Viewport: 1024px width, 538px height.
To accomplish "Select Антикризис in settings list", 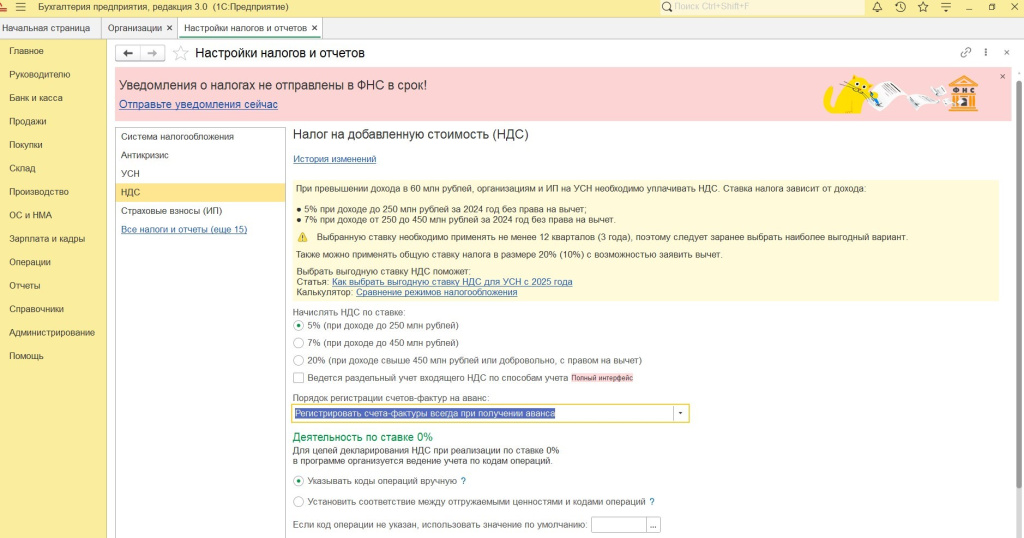I will click(200, 155).
